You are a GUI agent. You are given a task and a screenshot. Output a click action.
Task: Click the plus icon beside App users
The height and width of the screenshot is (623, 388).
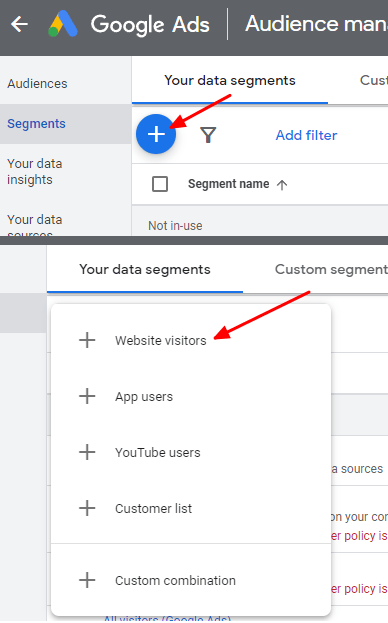[87, 397]
